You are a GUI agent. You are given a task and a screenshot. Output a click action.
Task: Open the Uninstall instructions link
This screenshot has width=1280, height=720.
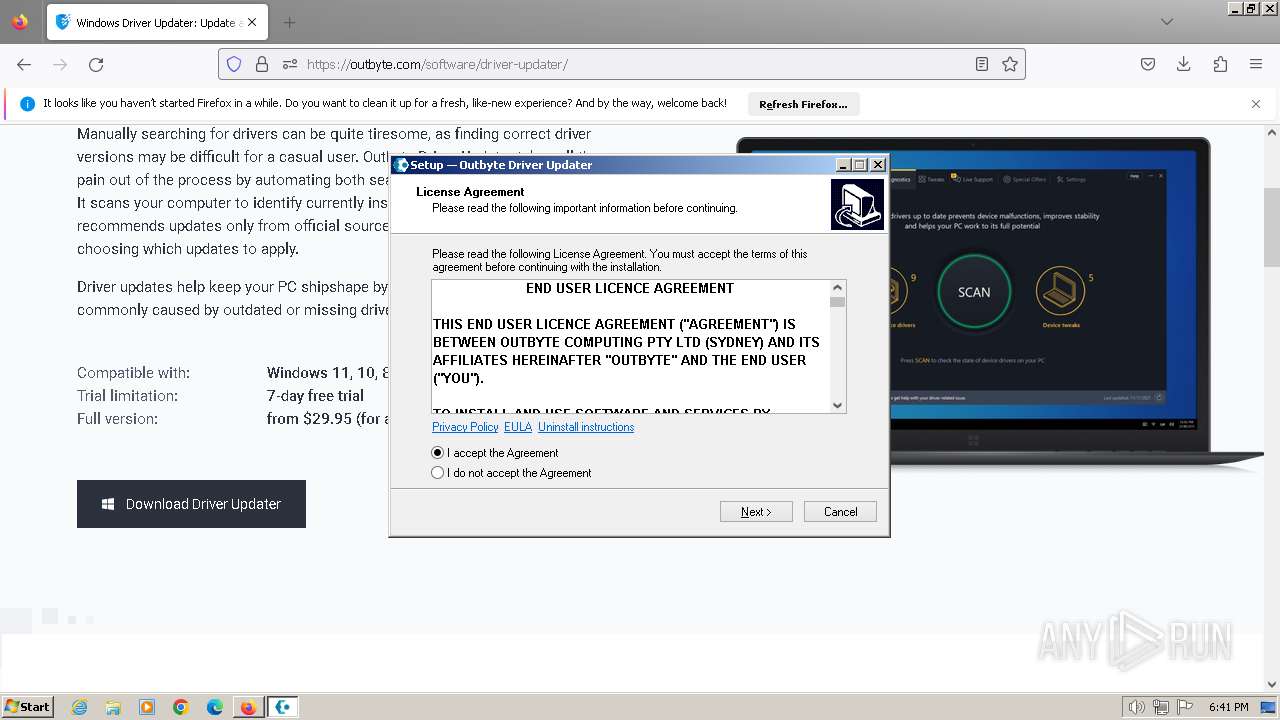(x=586, y=427)
